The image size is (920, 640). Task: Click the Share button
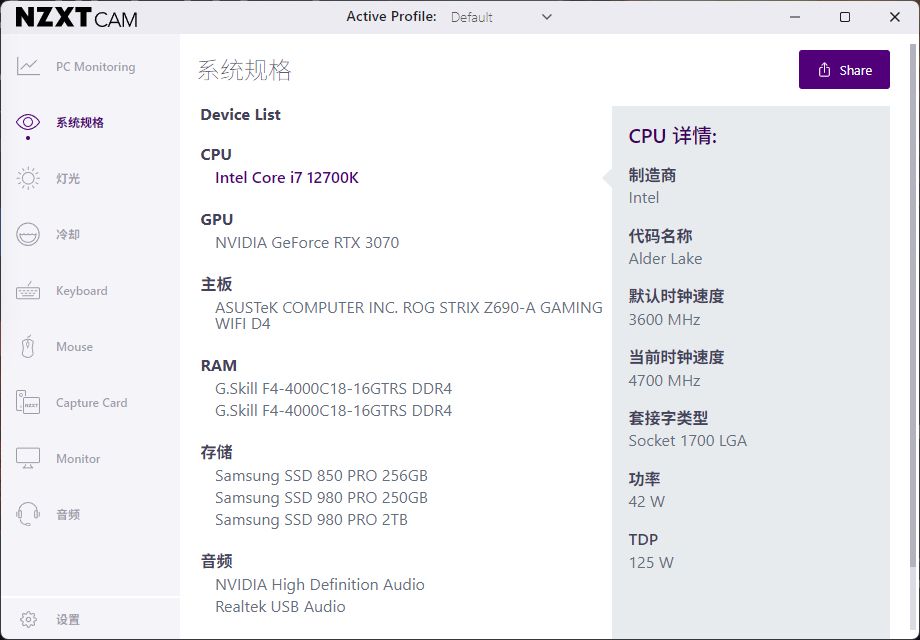(x=843, y=69)
